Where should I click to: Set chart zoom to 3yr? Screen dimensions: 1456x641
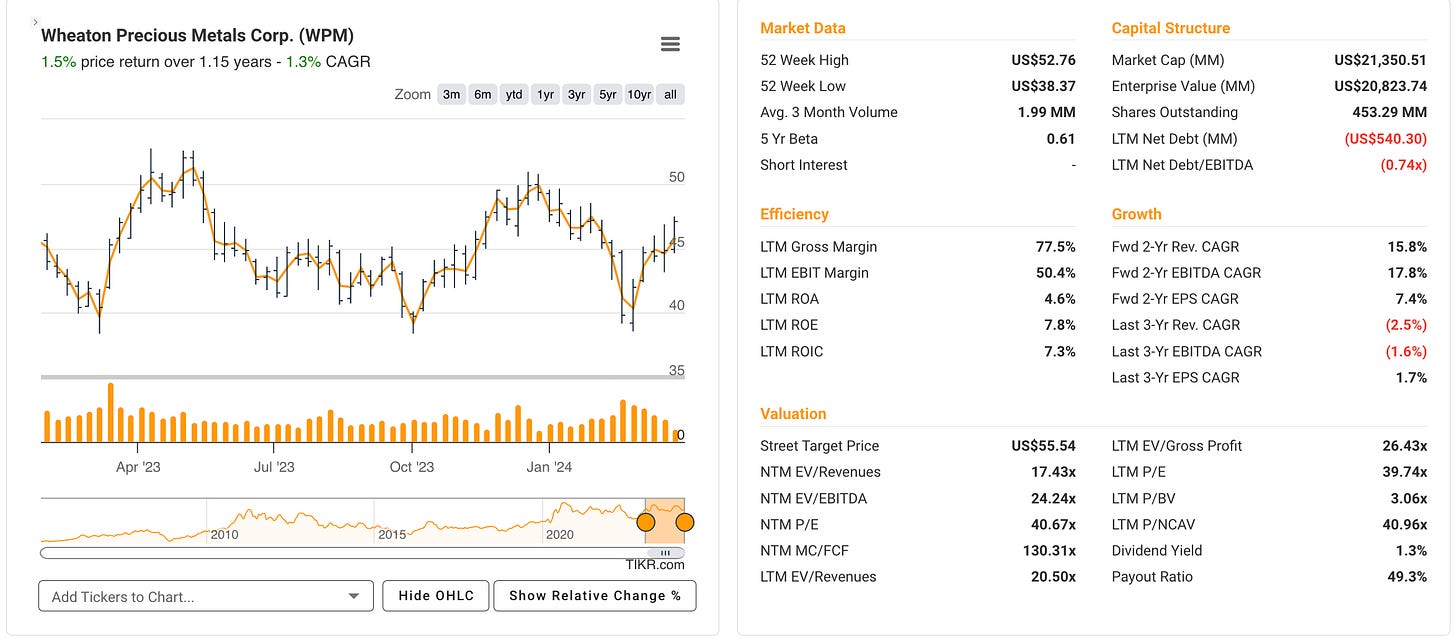click(x=576, y=95)
